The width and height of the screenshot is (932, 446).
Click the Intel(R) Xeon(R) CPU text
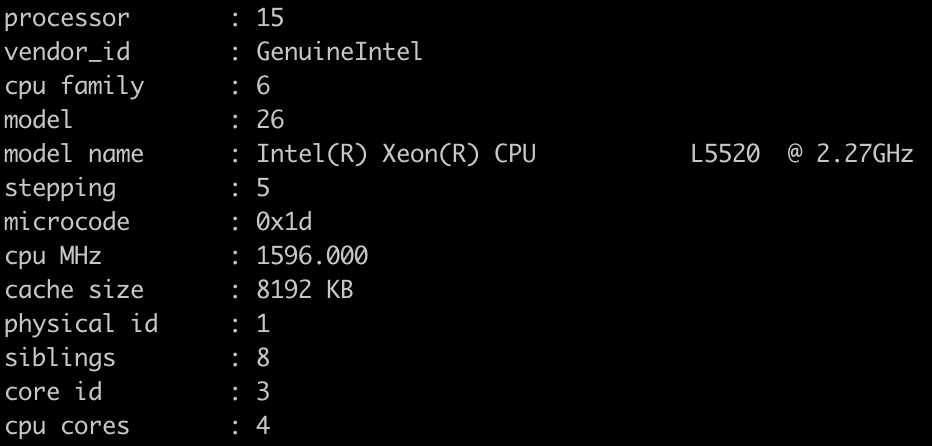[396, 154]
